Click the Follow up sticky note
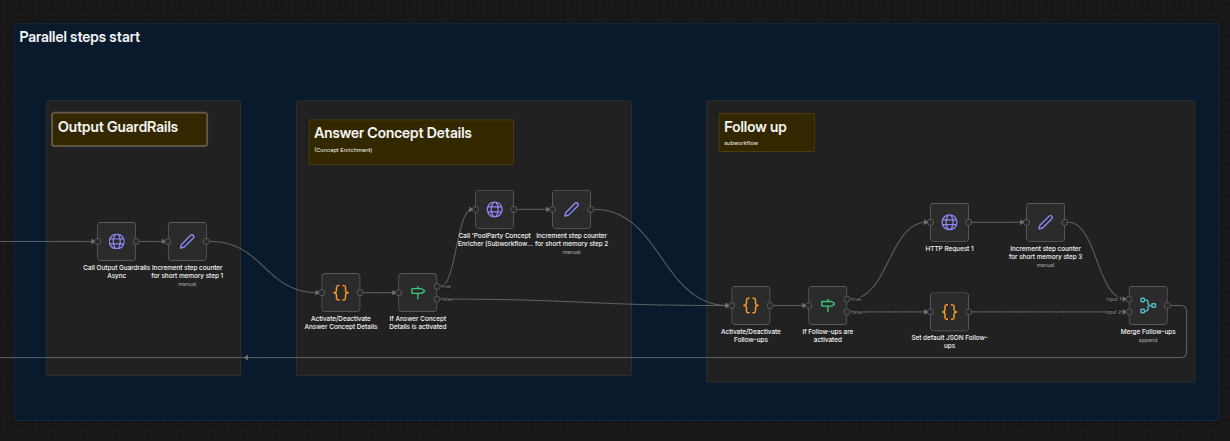Screen dimensions: 1230x441 (x=766, y=132)
